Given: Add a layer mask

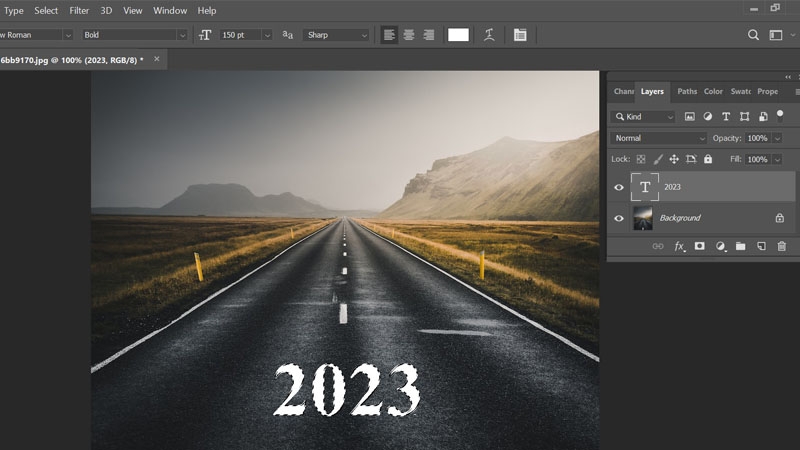Looking at the screenshot, I should click(x=699, y=246).
